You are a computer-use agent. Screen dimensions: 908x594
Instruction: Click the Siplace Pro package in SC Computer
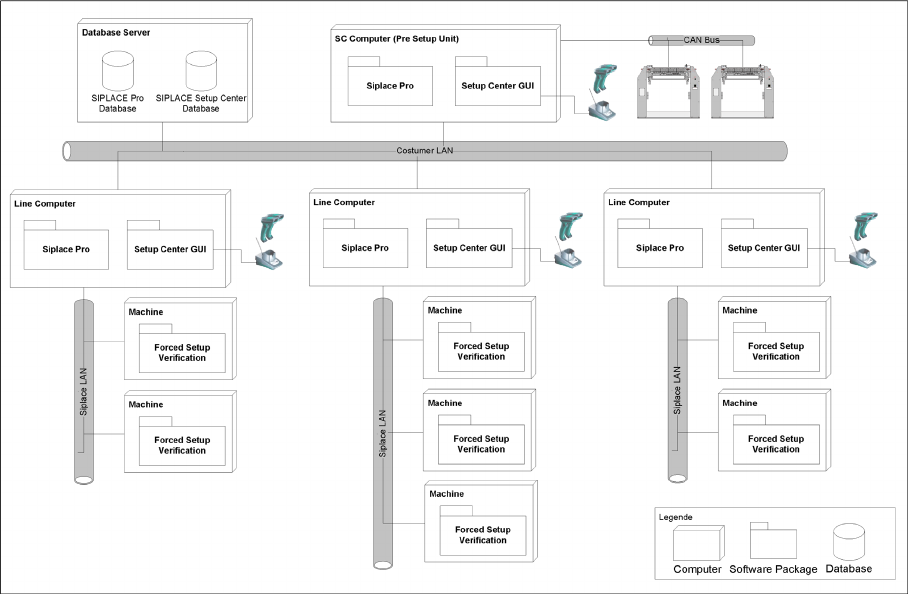(390, 81)
